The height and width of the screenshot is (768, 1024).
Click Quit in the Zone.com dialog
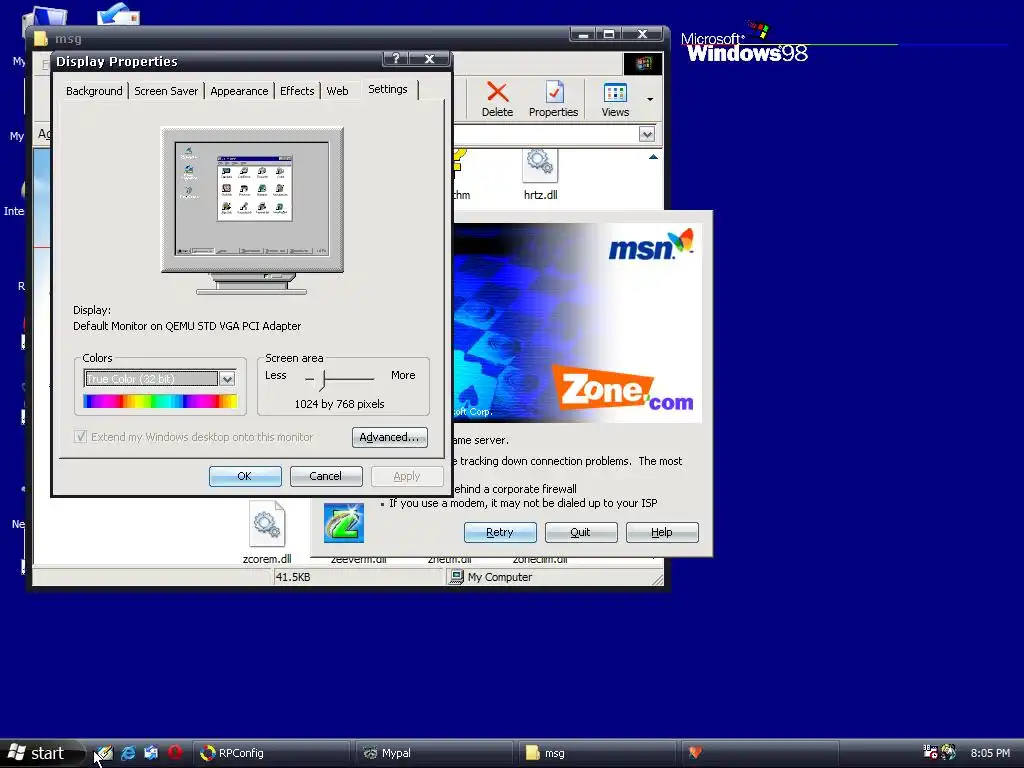coord(581,532)
